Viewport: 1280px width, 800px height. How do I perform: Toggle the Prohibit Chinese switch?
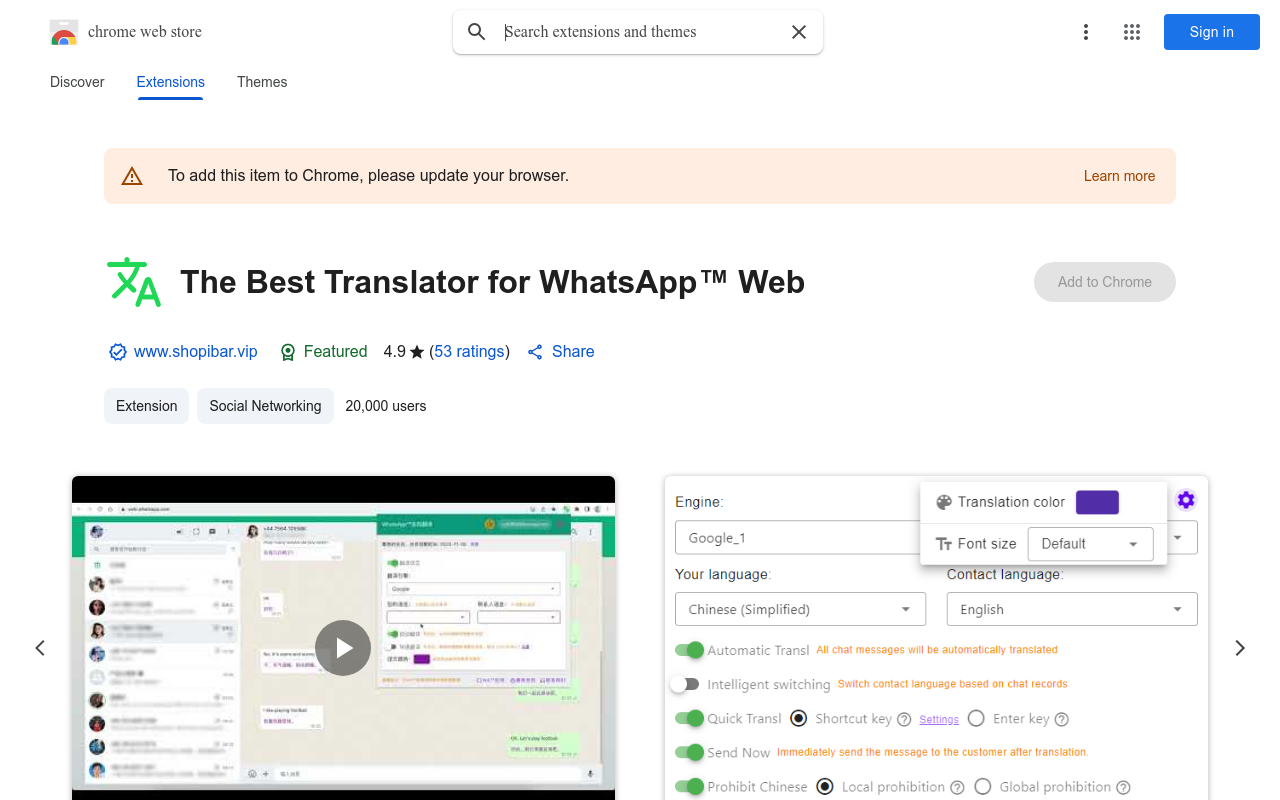click(x=689, y=786)
